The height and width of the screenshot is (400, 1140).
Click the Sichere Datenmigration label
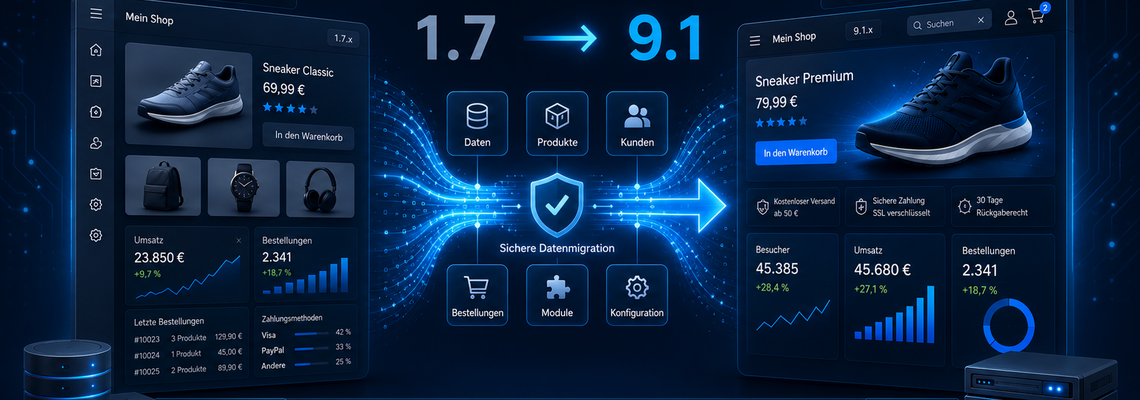click(x=557, y=248)
